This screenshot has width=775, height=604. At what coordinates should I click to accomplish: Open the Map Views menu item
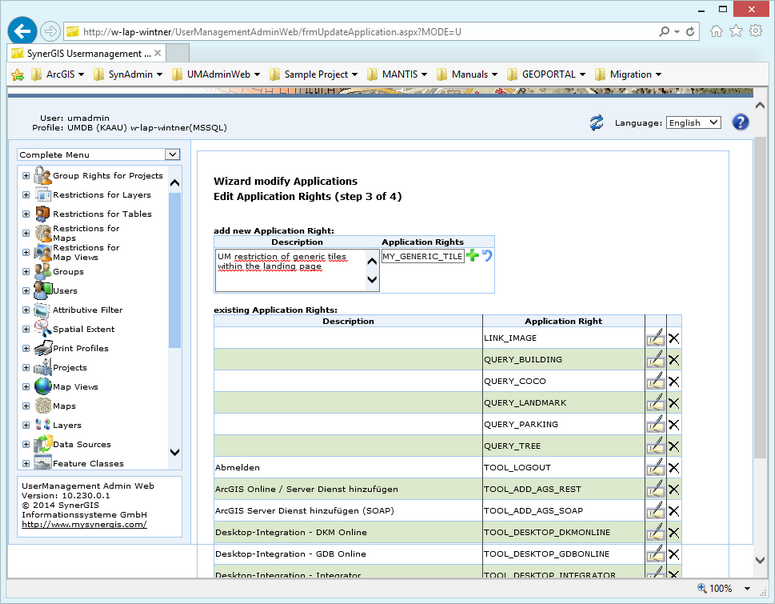75,387
